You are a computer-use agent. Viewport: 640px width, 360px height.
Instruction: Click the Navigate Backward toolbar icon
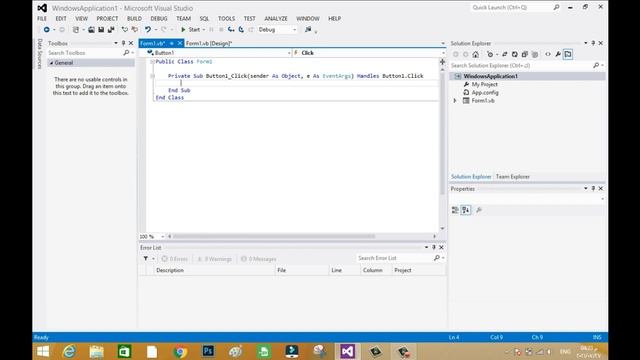click(47, 29)
